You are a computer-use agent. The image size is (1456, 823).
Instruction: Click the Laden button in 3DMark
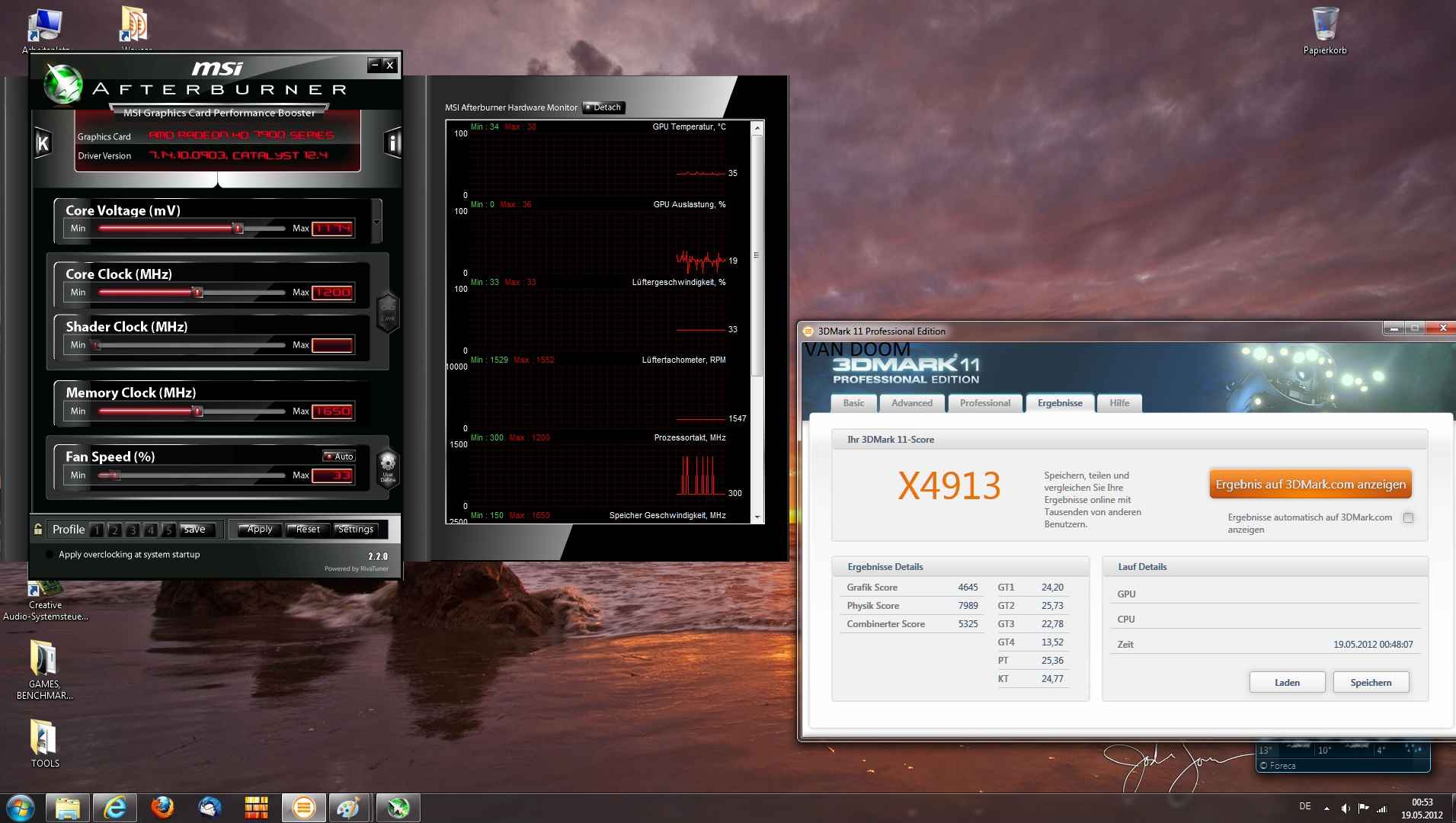[x=1287, y=682]
